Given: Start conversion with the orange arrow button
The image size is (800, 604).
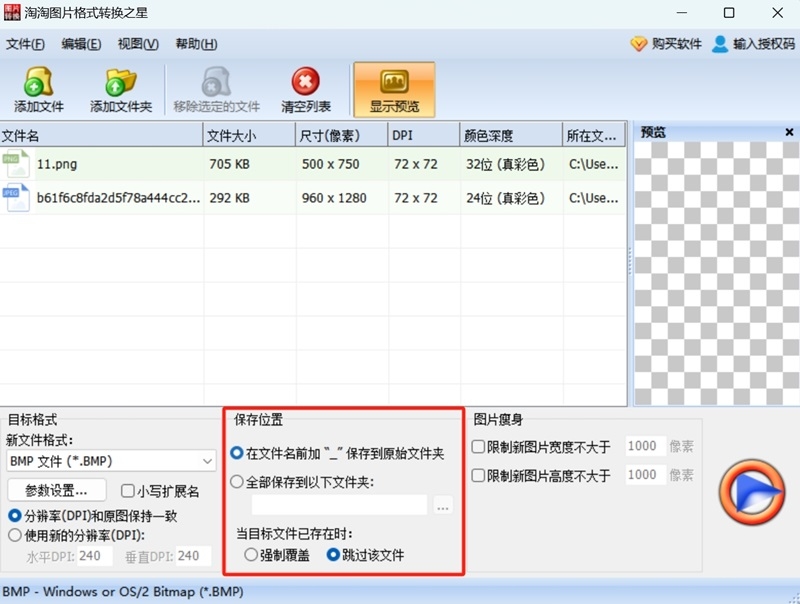Looking at the screenshot, I should click(752, 491).
